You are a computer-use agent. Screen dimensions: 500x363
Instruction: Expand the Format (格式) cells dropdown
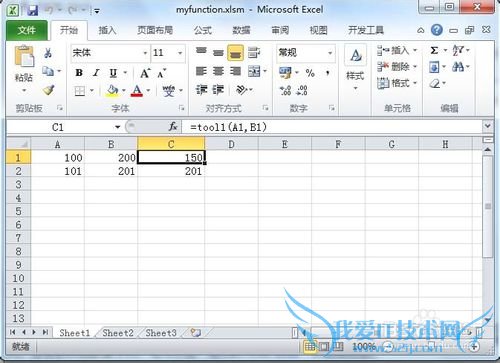pos(415,83)
